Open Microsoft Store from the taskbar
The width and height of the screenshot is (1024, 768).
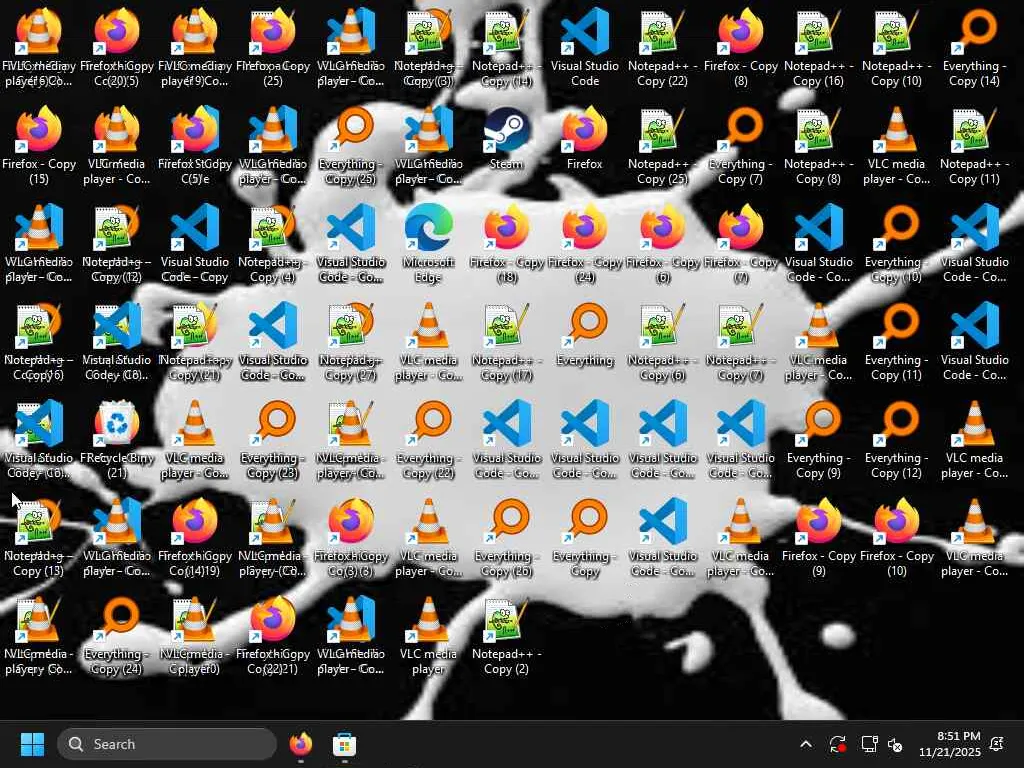point(344,744)
